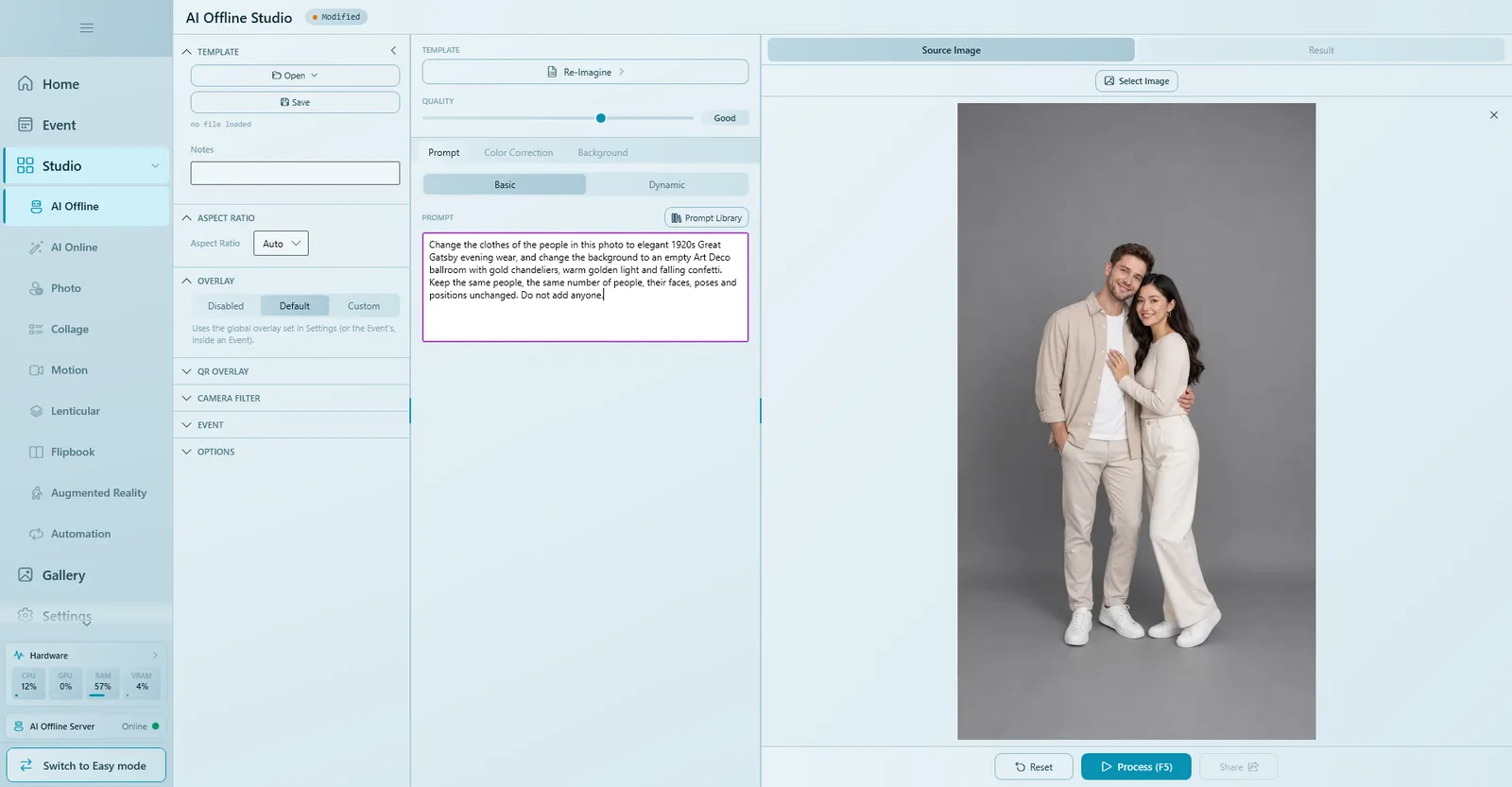Expand the QR Overlay section
The height and width of the screenshot is (787, 1512).
click(x=292, y=371)
